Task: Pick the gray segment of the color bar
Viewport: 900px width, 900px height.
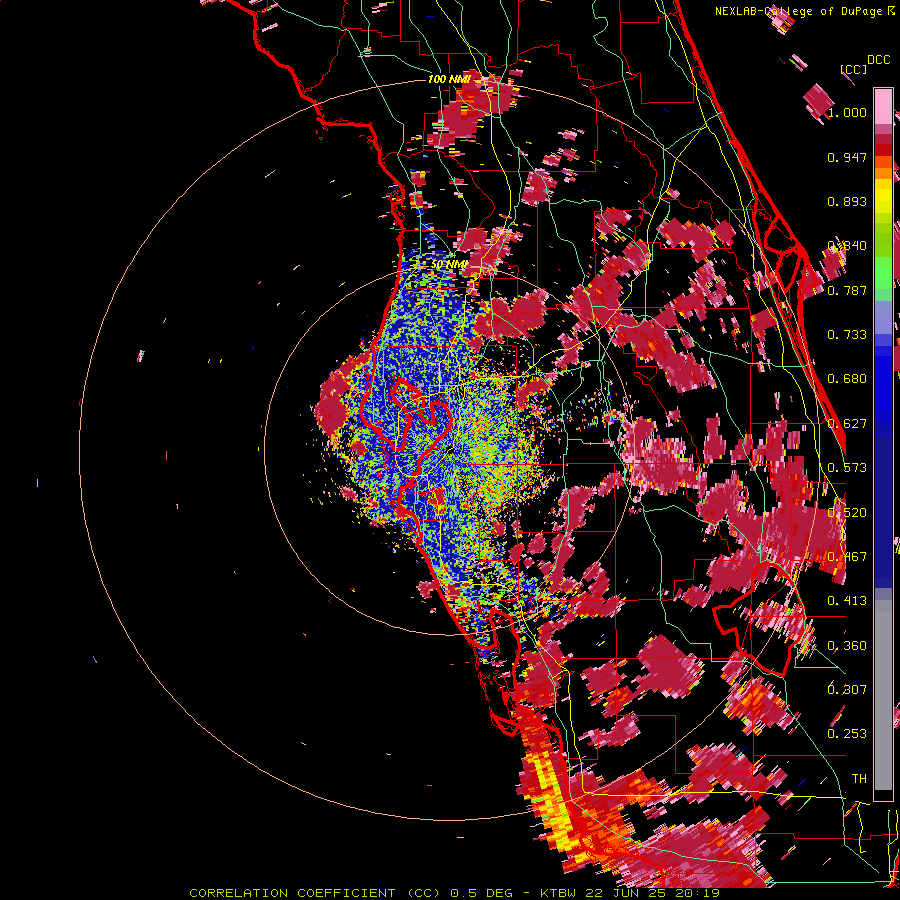Action: coord(883,697)
